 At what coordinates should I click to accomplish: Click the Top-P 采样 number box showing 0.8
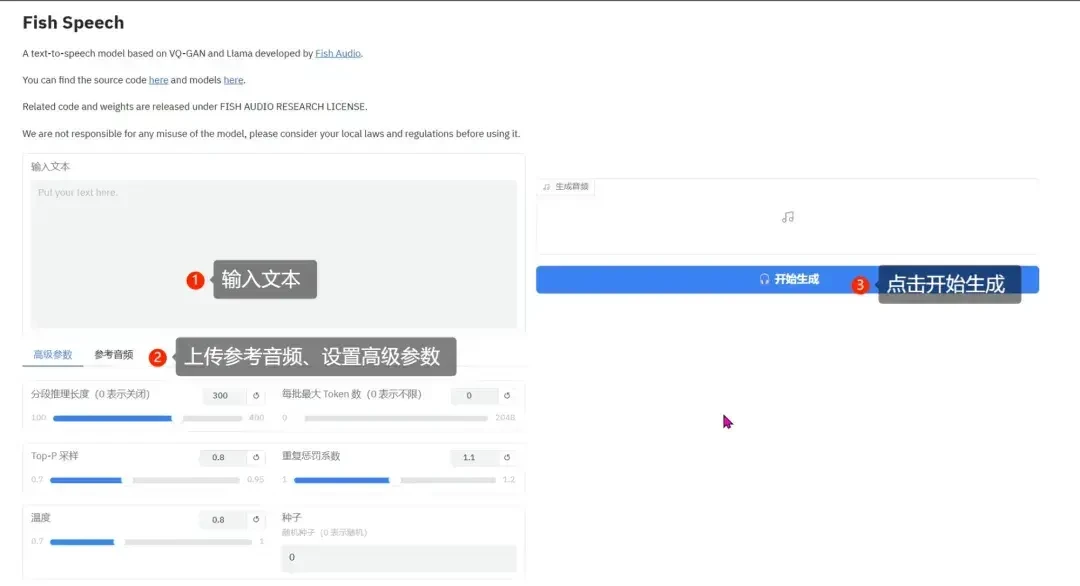pos(223,457)
